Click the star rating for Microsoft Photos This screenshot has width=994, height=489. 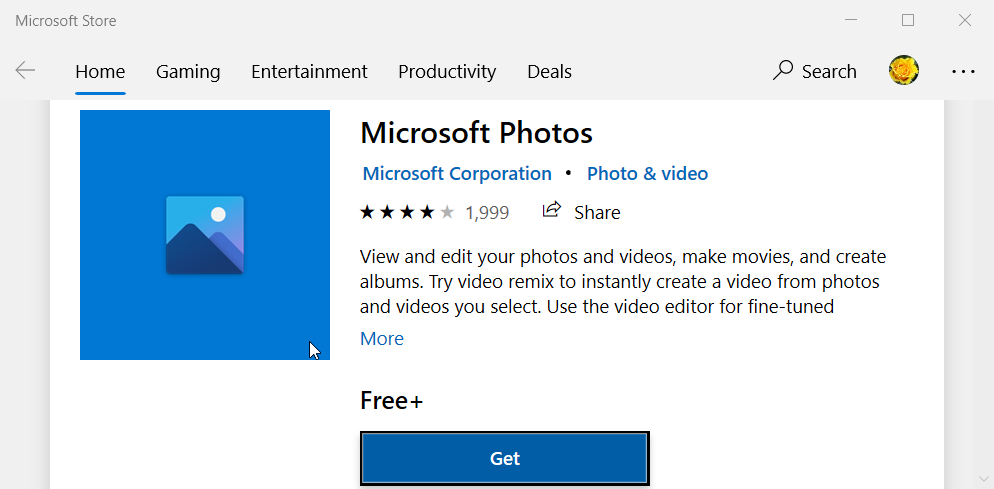[407, 212]
